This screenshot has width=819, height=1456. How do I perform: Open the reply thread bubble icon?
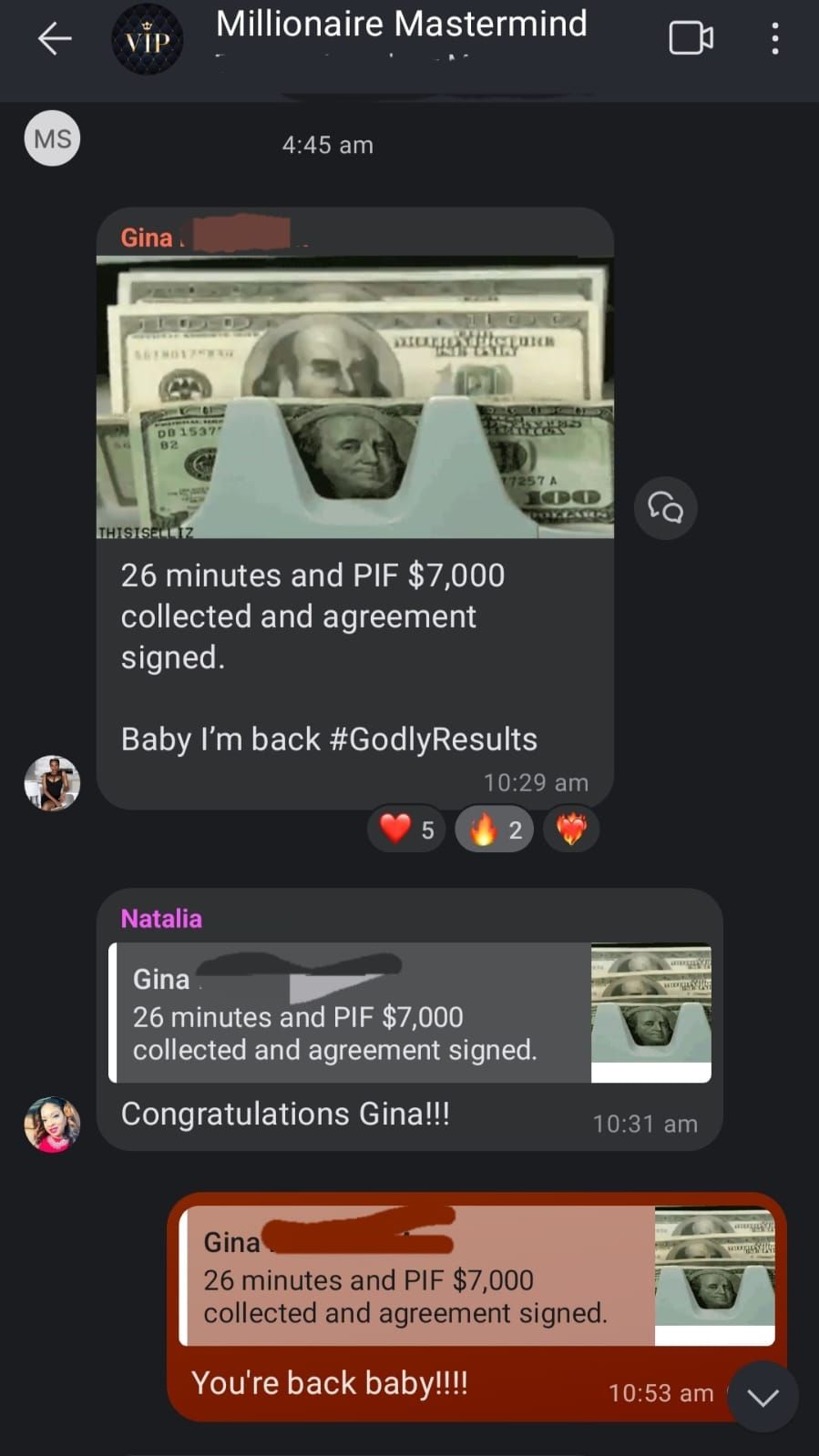[x=666, y=507]
